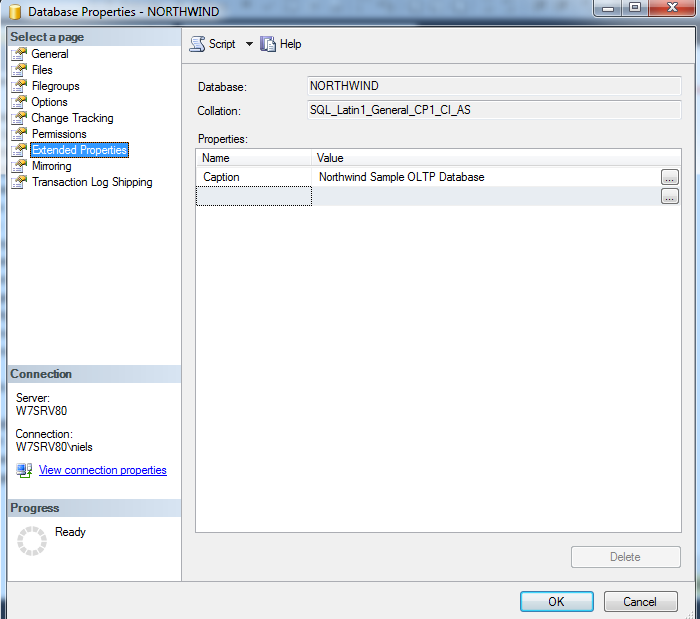Select the Extended Properties page
The height and width of the screenshot is (619, 700).
click(79, 150)
